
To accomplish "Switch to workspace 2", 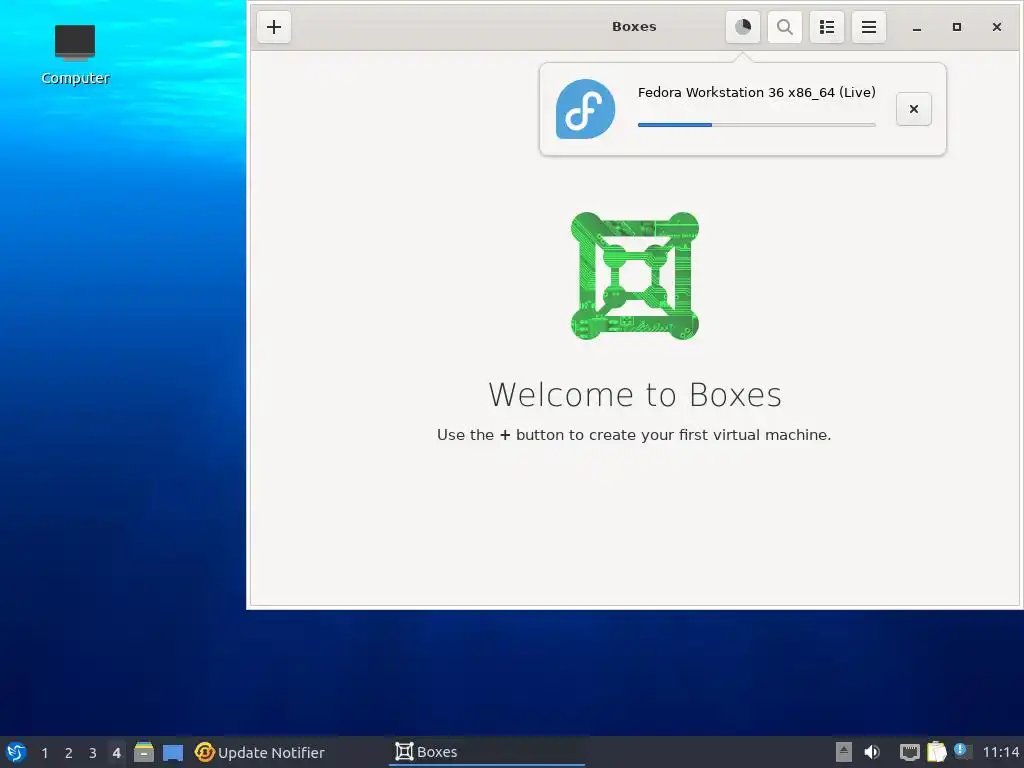I will pos(69,753).
